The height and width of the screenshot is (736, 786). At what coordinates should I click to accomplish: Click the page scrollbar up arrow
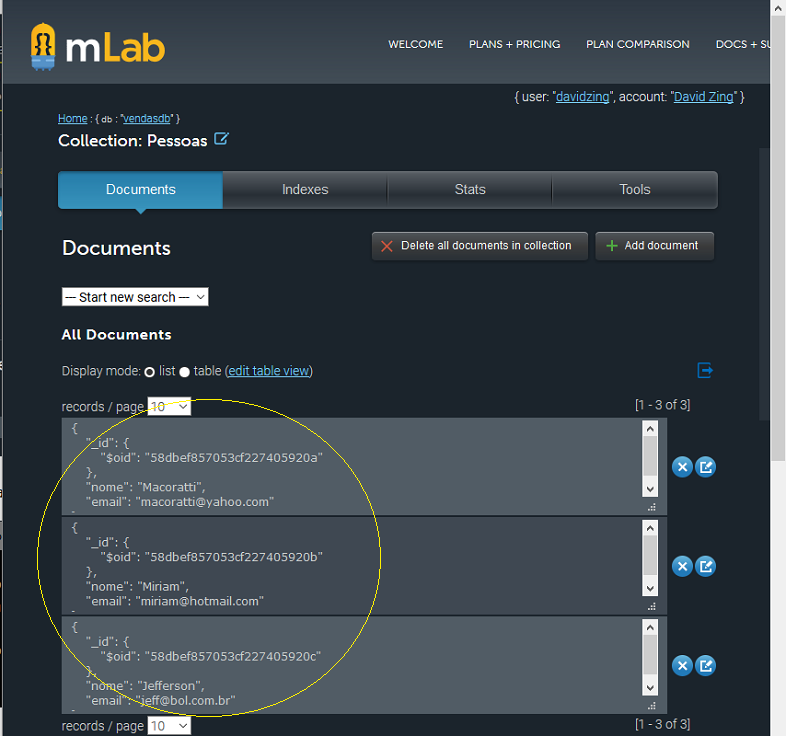click(778, 8)
